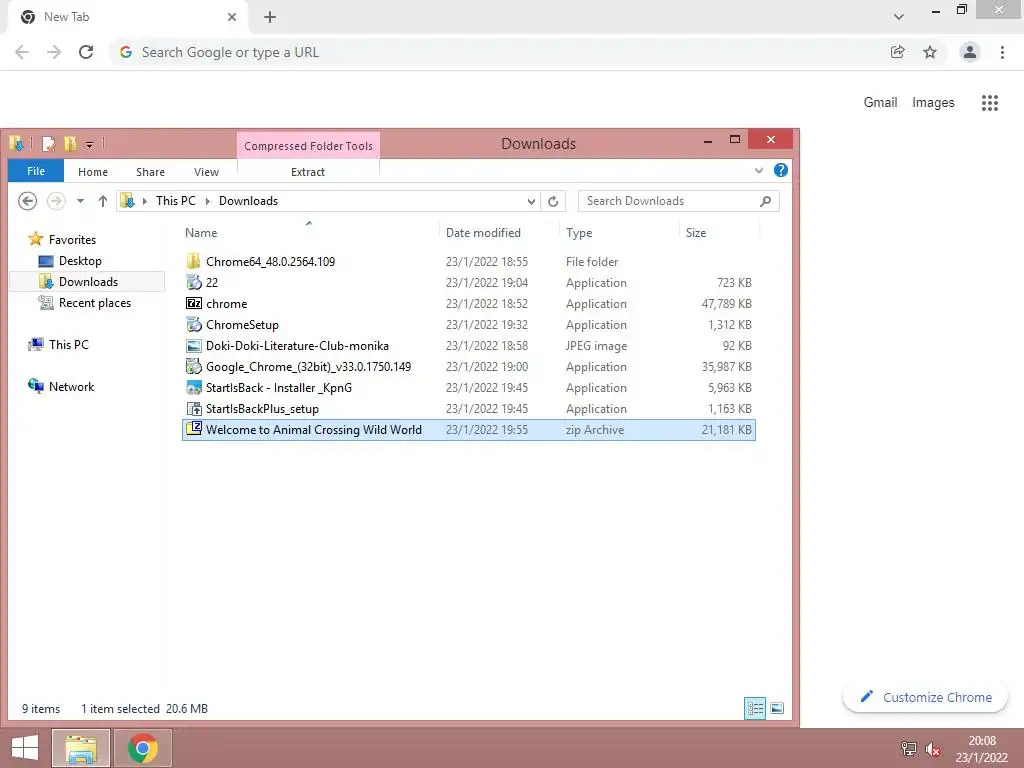
Task: Open Gmail link
Action: (880, 103)
